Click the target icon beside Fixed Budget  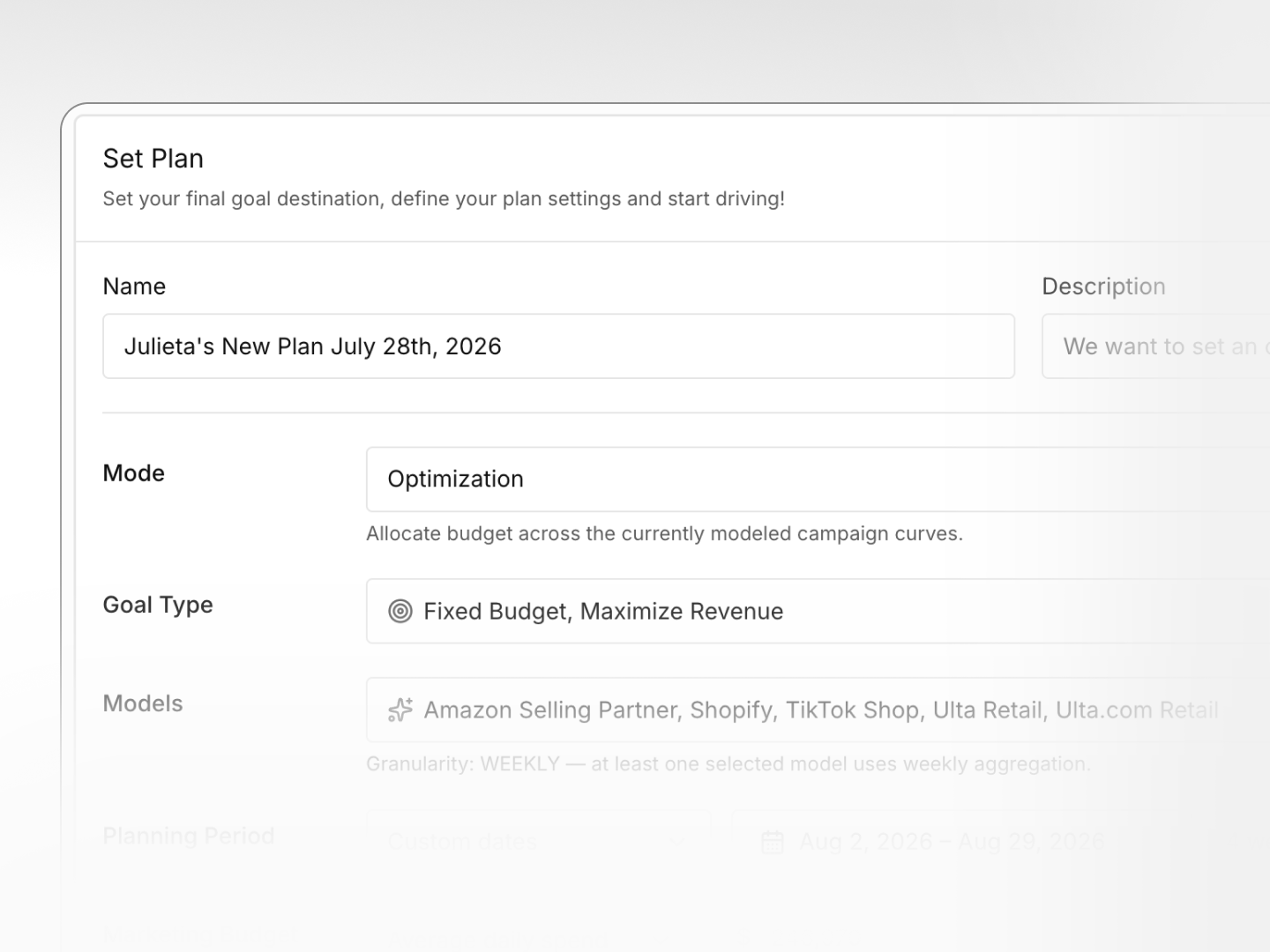click(x=400, y=611)
